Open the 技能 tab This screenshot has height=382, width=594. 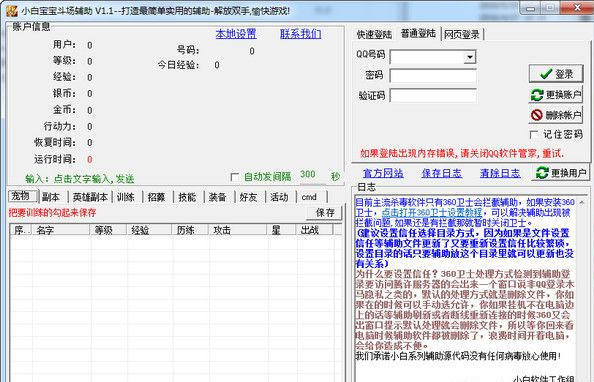(187, 197)
